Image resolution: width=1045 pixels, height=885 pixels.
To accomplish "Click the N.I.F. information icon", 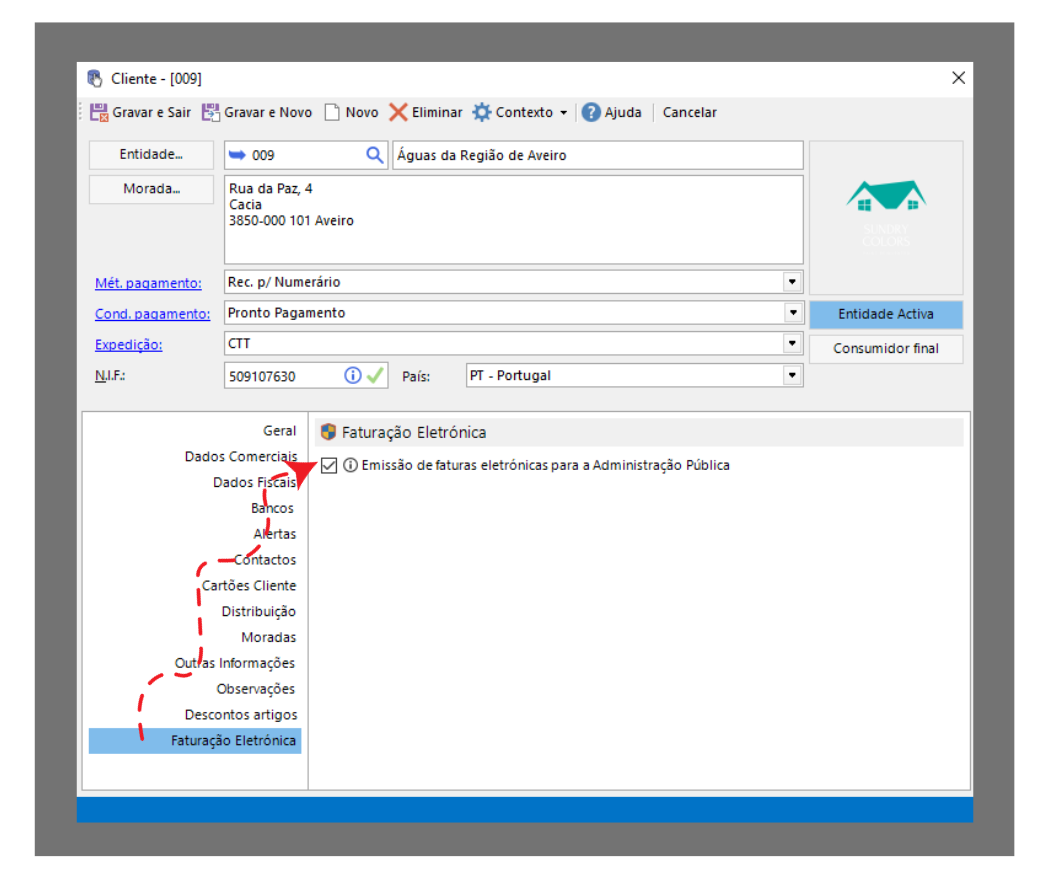I will pos(352,376).
